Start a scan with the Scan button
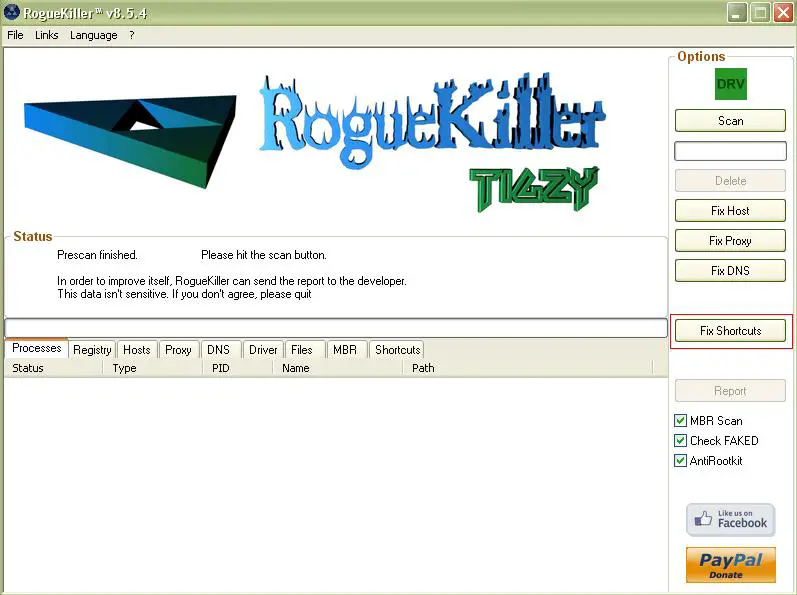The width and height of the screenshot is (797, 595). 730,120
